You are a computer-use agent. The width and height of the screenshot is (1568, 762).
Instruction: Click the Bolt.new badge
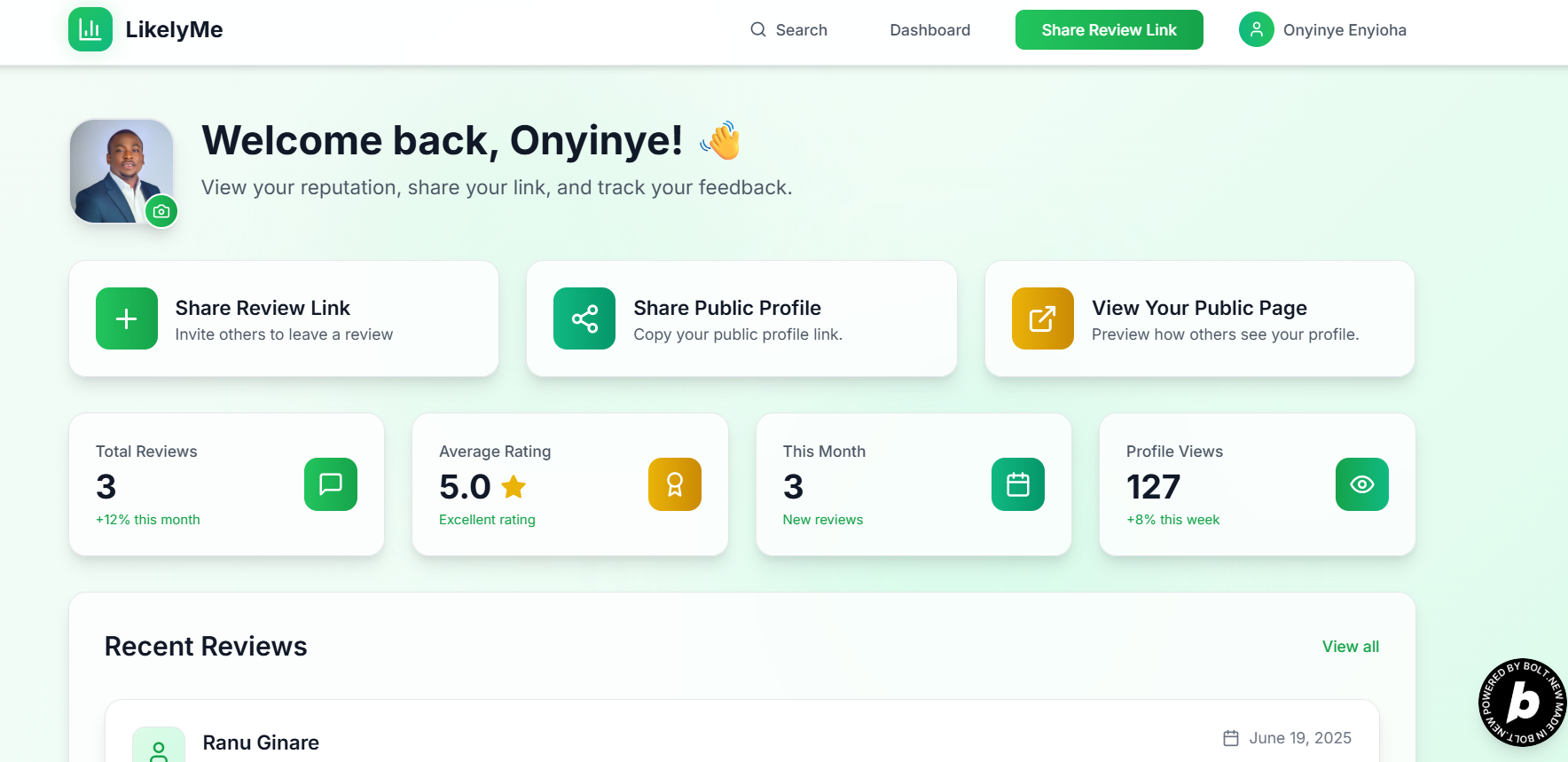click(1522, 703)
